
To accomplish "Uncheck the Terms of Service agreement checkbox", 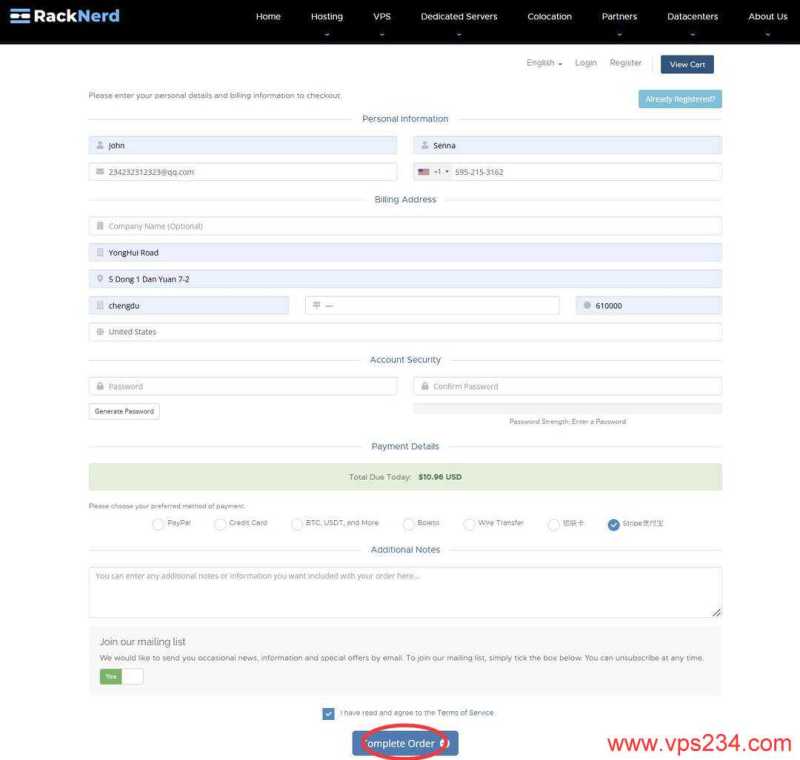I will click(x=329, y=714).
